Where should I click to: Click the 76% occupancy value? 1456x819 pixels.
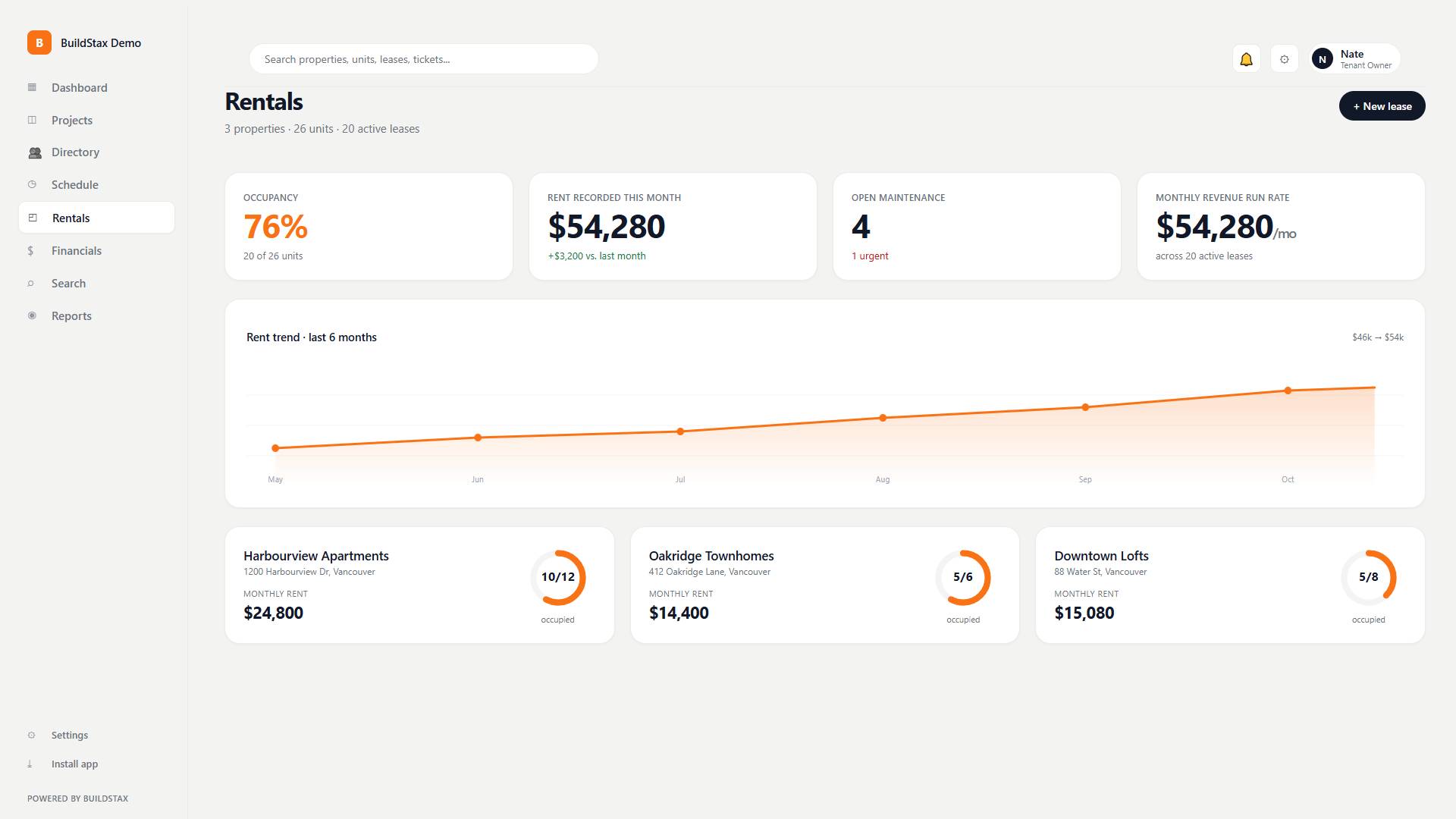275,227
